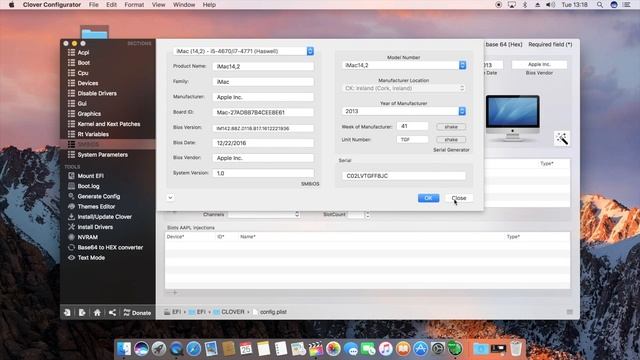Viewport: 640px width, 360px height.
Task: Open Final Cut Pro from the Dock
Action: [316, 349]
